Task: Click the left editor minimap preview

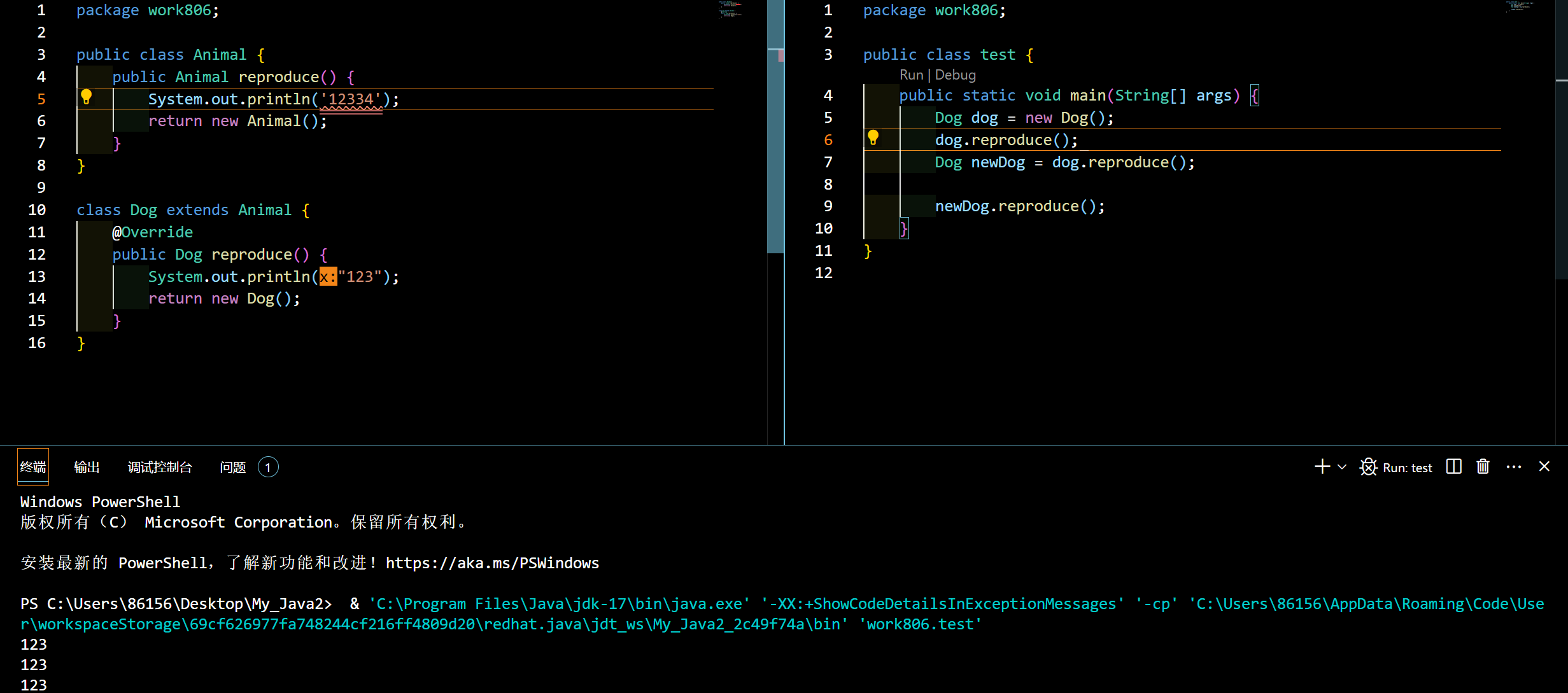Action: [730, 10]
